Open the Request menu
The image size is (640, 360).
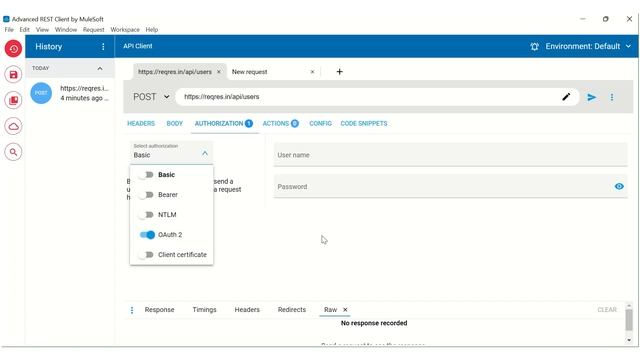[x=93, y=30]
